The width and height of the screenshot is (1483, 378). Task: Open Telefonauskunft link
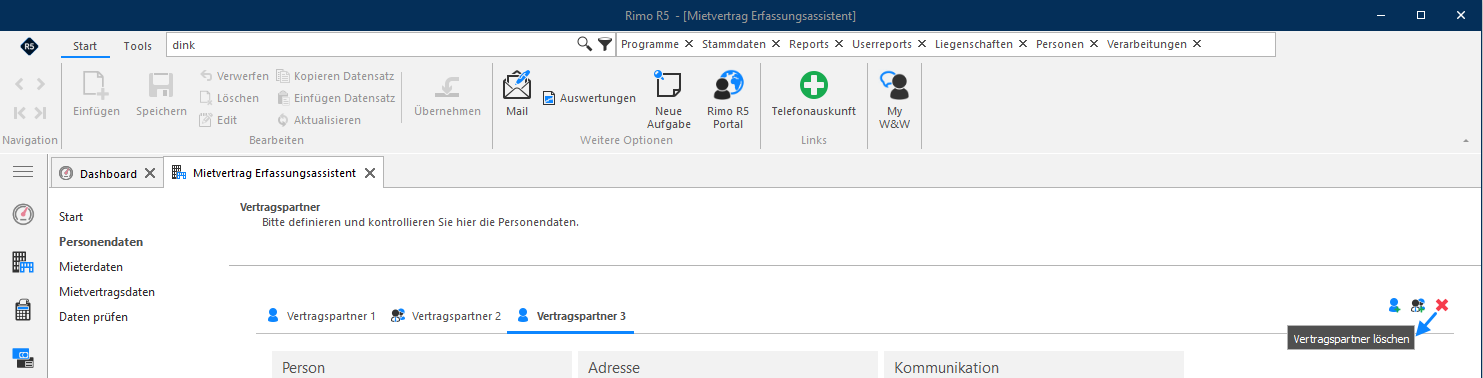click(813, 94)
